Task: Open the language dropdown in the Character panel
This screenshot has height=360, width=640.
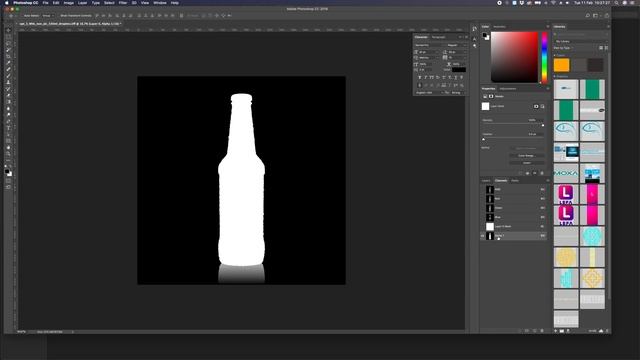Action: pos(429,93)
